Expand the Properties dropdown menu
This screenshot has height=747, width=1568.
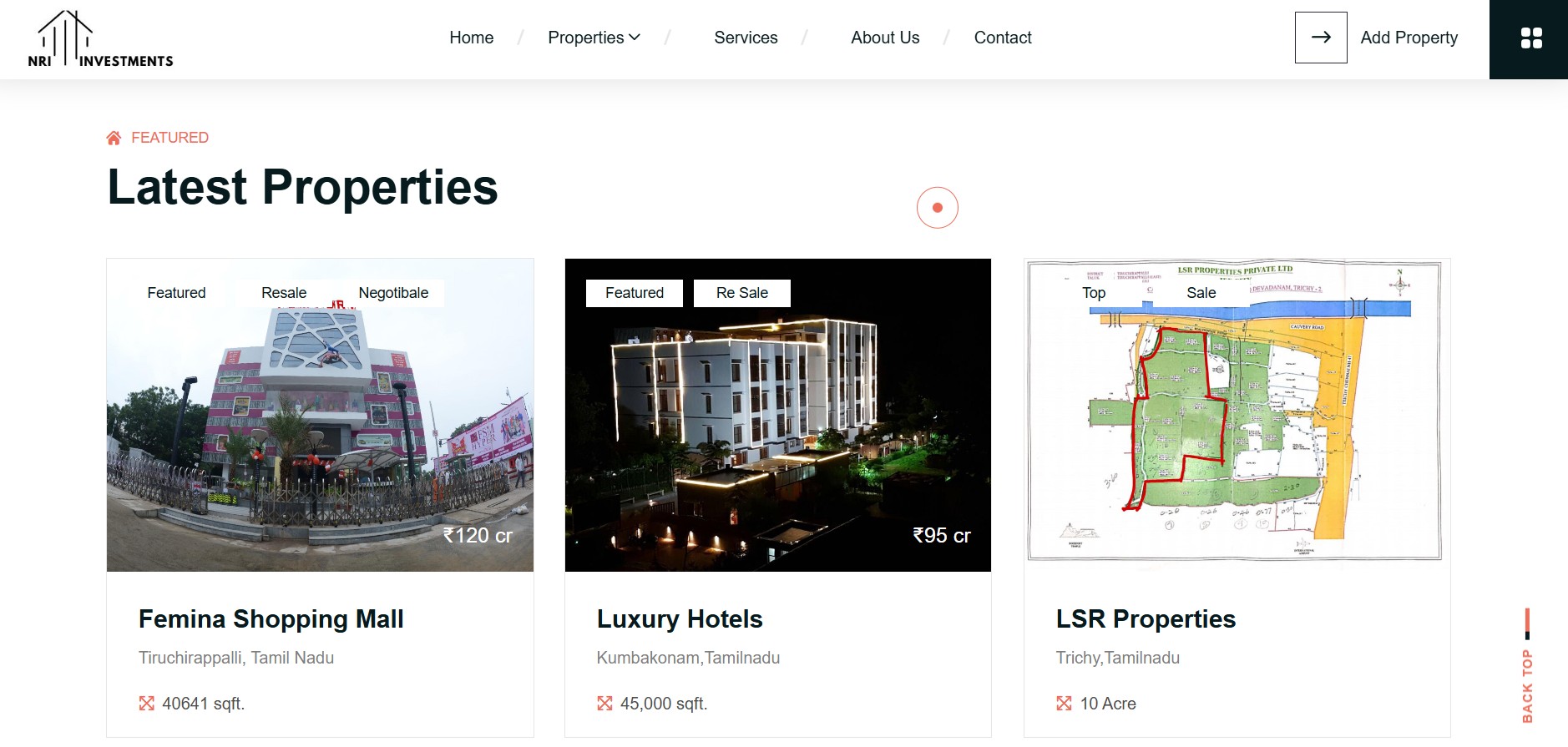(594, 38)
